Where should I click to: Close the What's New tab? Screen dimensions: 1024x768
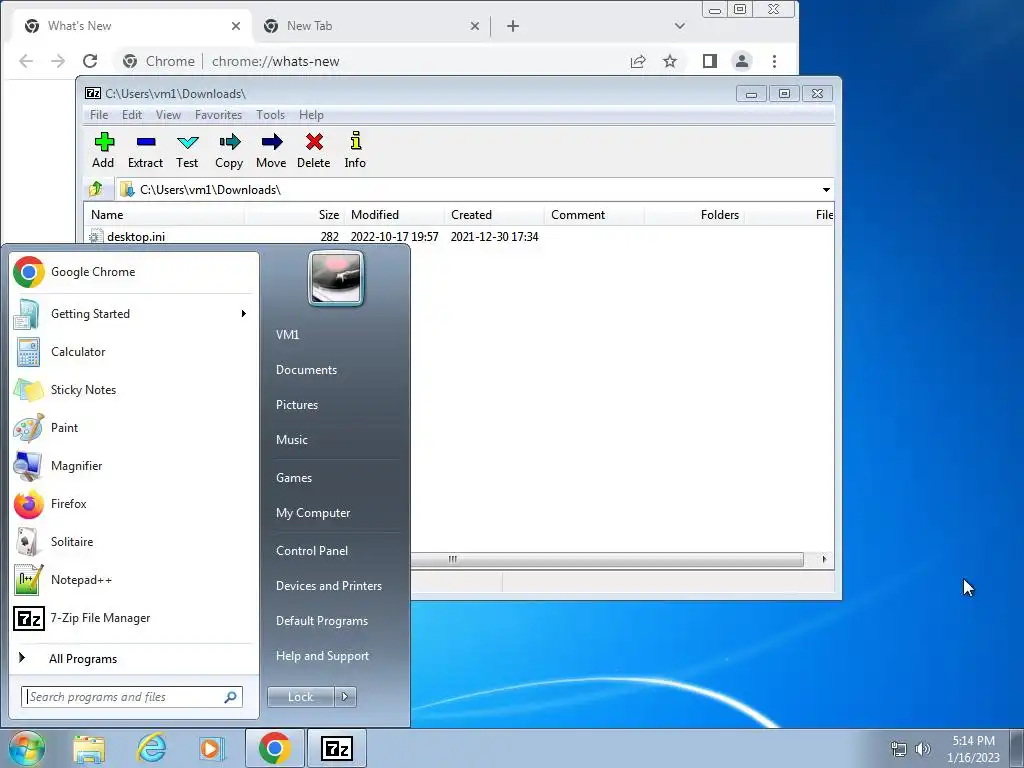236,26
